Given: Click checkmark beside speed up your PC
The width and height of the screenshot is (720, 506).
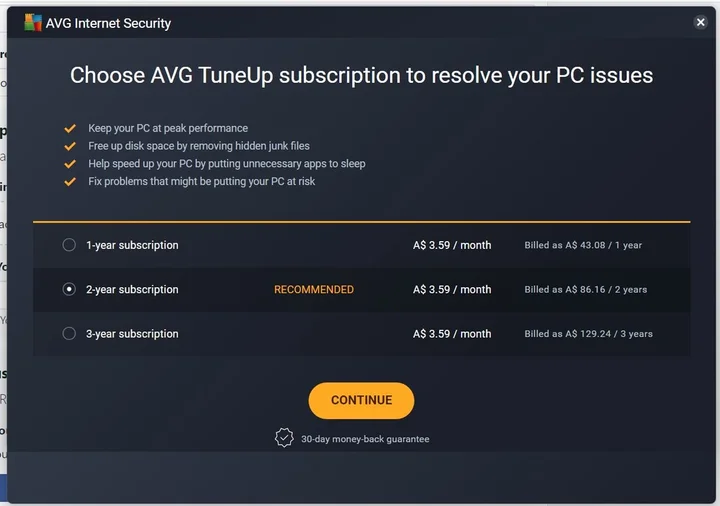Looking at the screenshot, I should point(70,164).
